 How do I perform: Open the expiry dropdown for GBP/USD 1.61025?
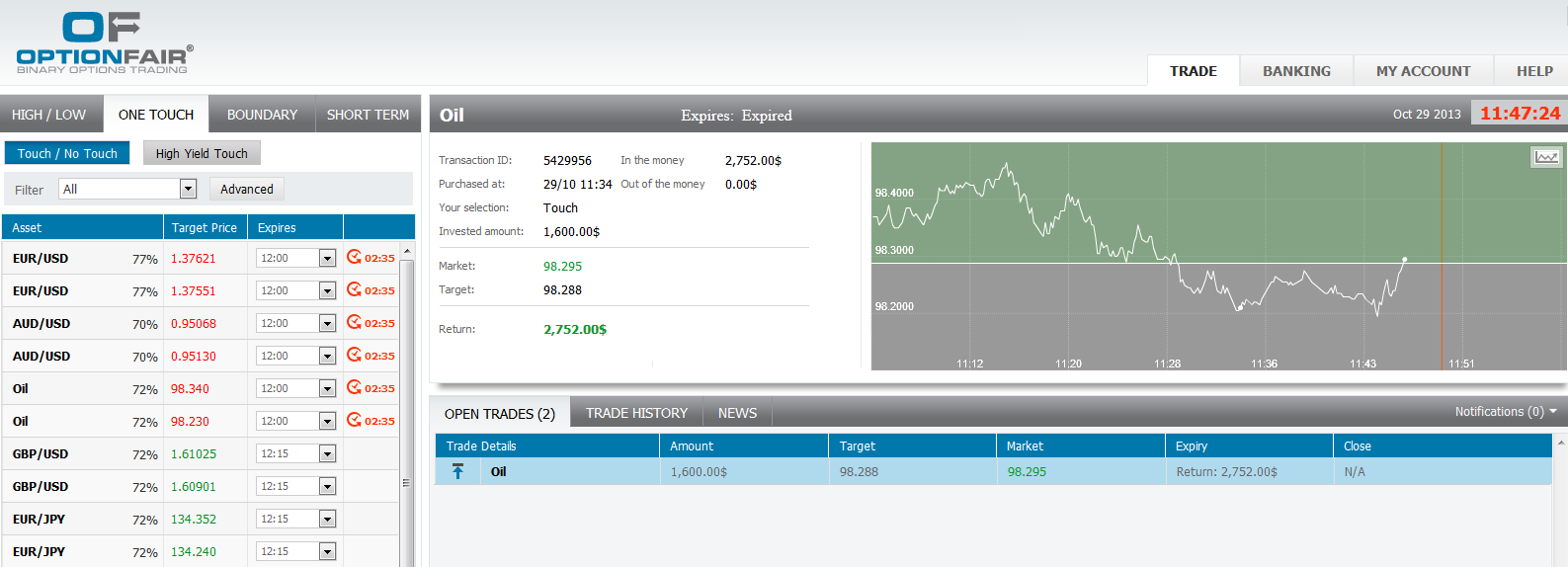(x=327, y=453)
